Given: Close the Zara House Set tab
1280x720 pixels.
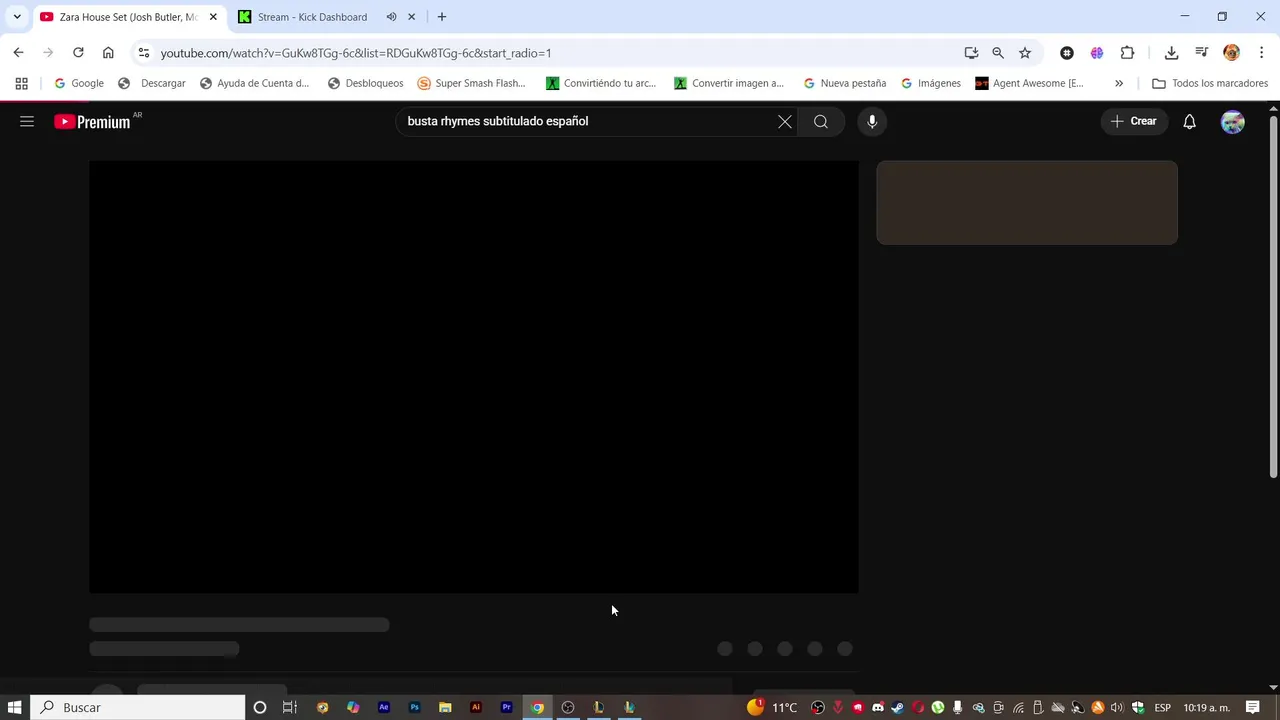Looking at the screenshot, I should [x=213, y=17].
